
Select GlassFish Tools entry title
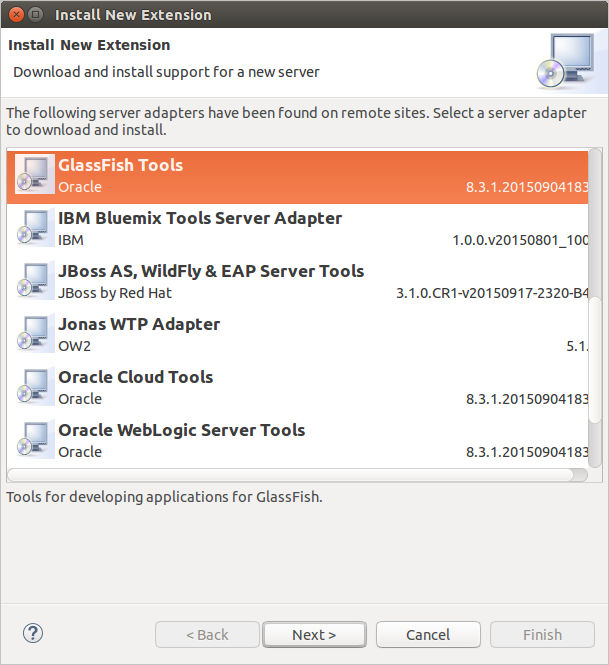[120, 165]
